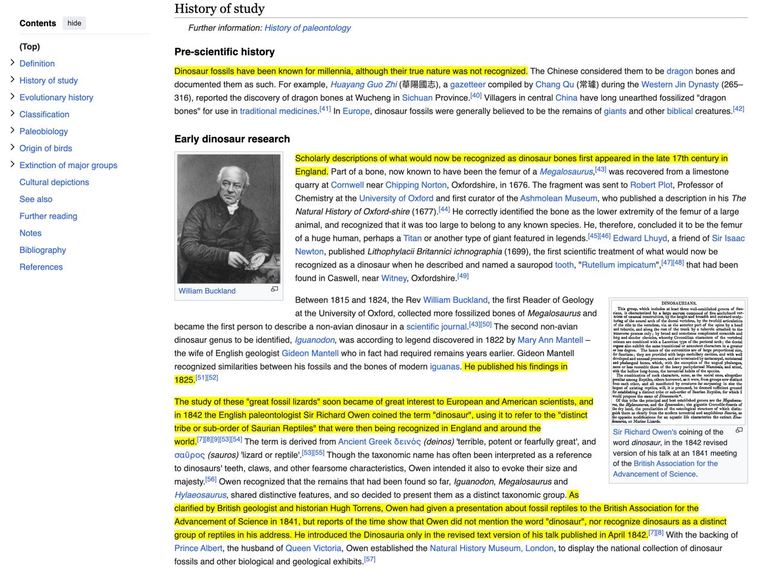
Task: Open Prince Albert link
Action: (198, 548)
